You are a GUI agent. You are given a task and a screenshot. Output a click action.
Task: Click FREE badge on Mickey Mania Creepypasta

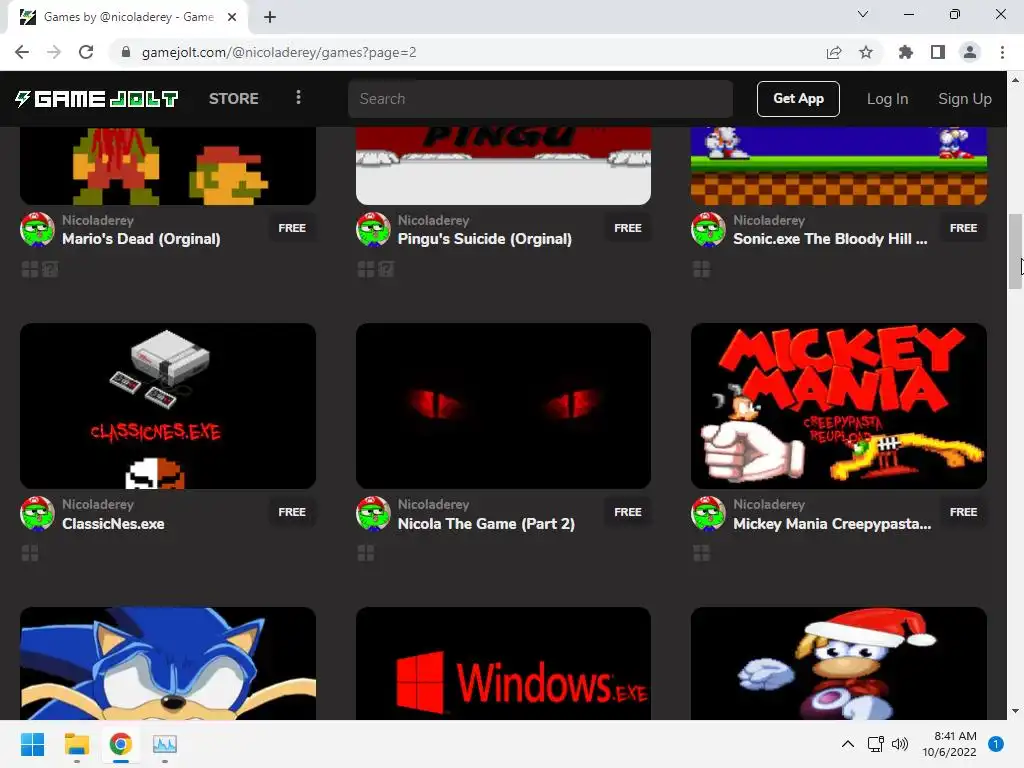963,512
